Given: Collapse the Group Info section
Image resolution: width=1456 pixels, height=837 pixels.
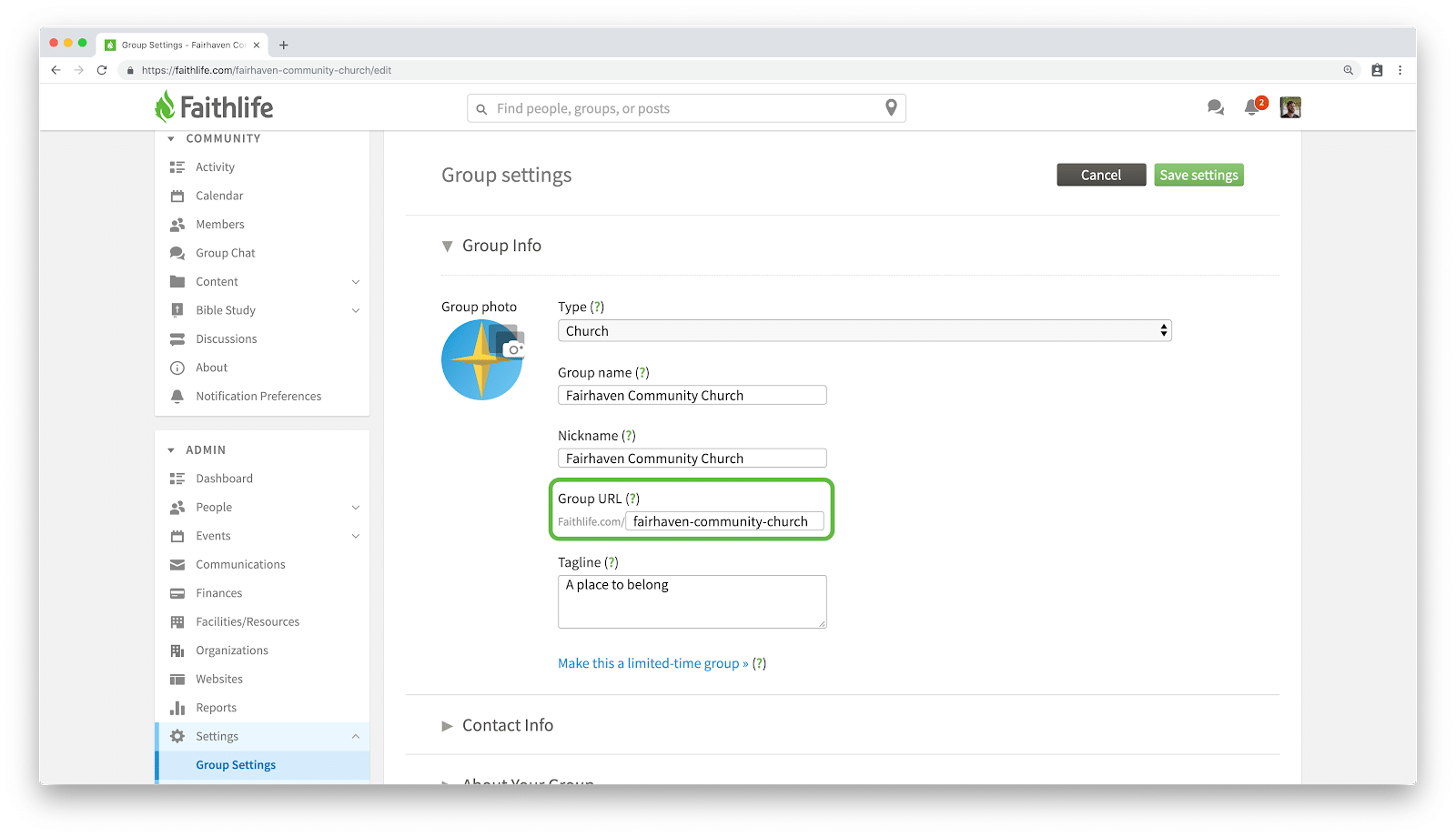Looking at the screenshot, I should click(x=447, y=247).
